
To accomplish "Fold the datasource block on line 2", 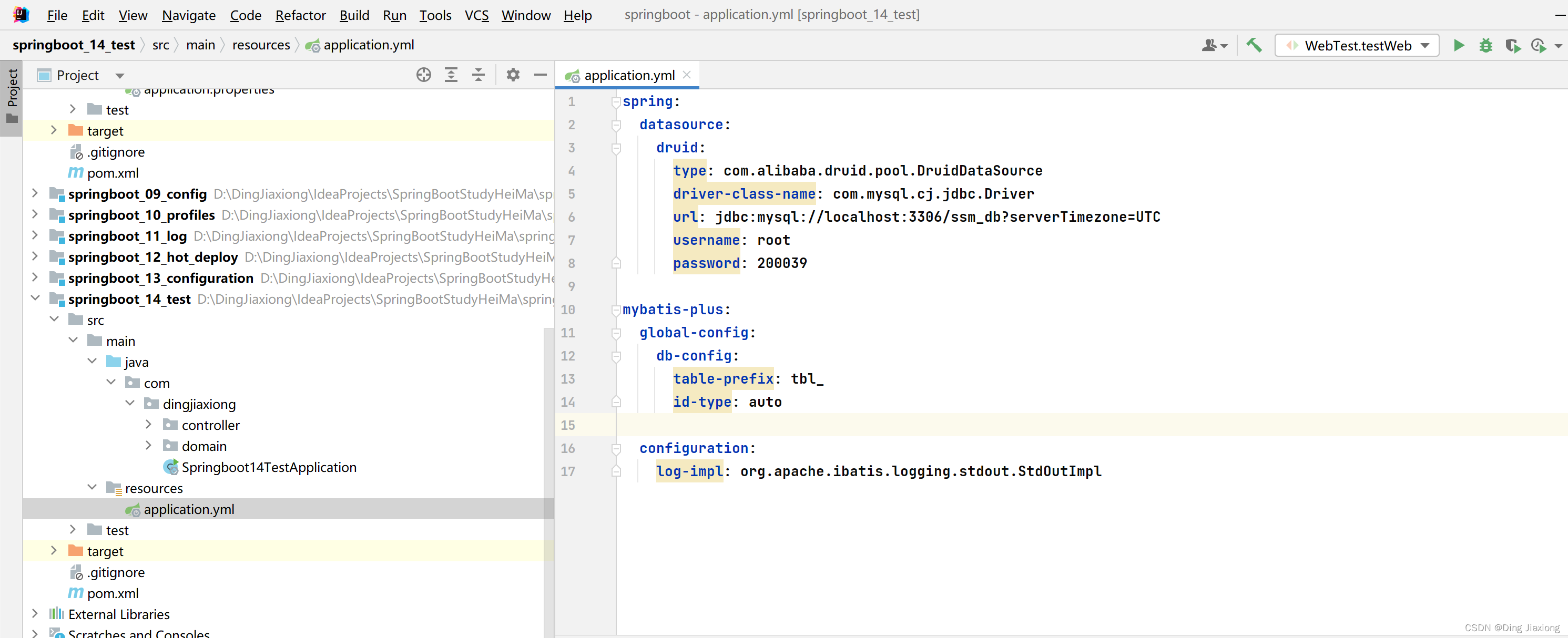I will click(x=616, y=125).
